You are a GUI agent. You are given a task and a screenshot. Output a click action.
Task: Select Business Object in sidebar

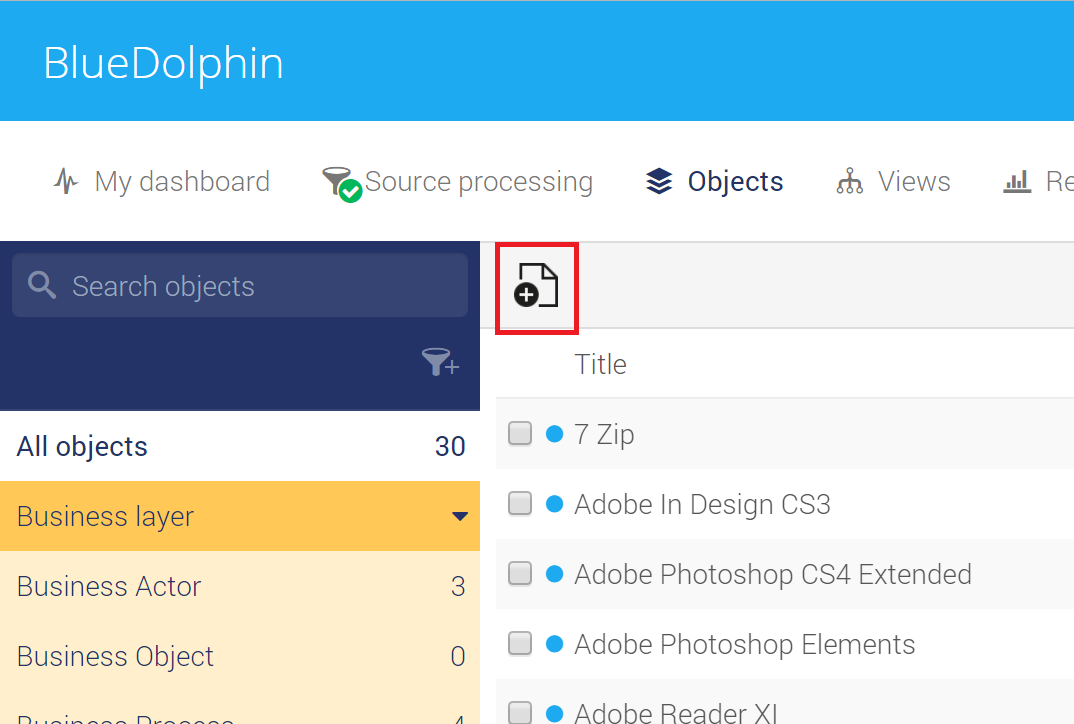240,656
